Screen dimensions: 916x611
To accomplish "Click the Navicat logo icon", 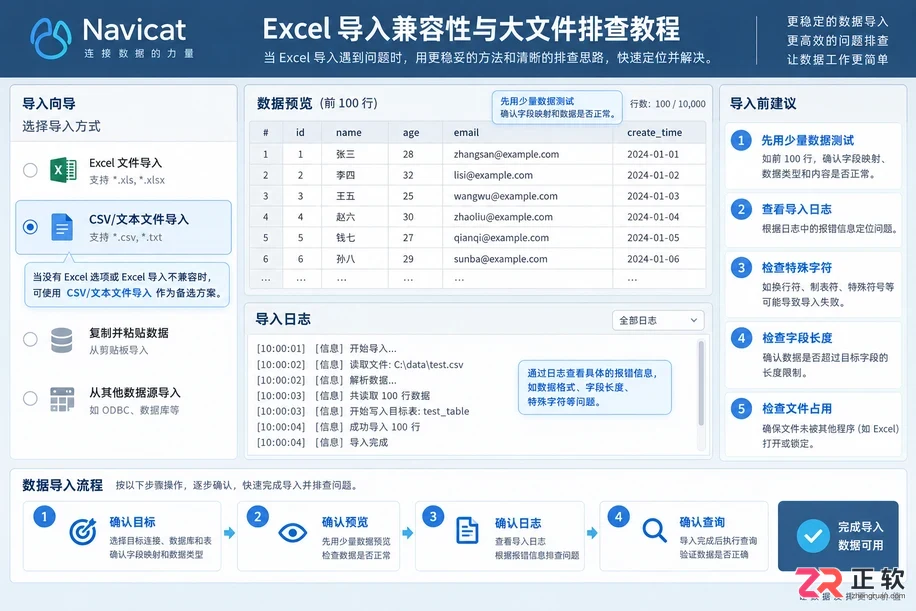I will [51, 38].
